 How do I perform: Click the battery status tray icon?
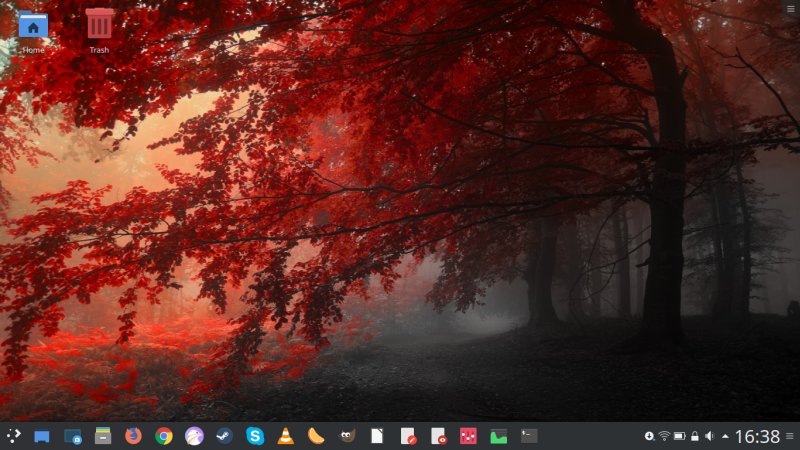(679, 436)
